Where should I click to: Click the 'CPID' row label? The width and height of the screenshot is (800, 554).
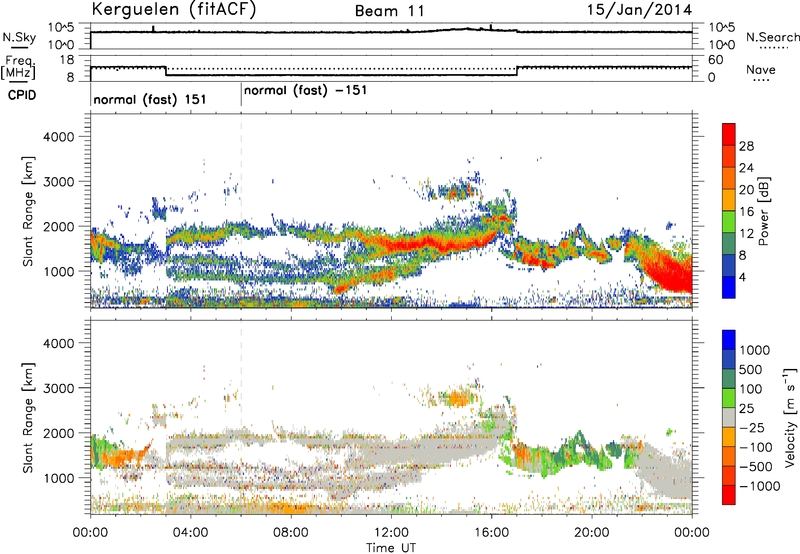click(21, 95)
